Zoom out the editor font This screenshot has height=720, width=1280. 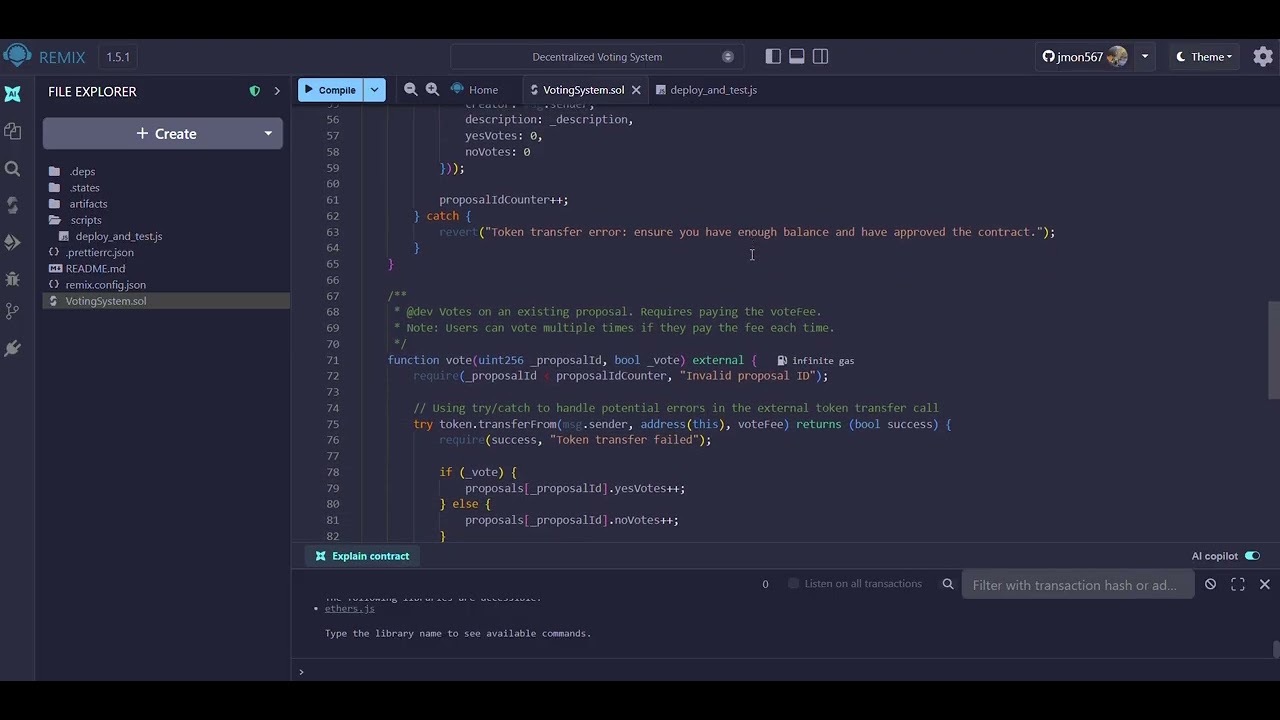pos(410,89)
